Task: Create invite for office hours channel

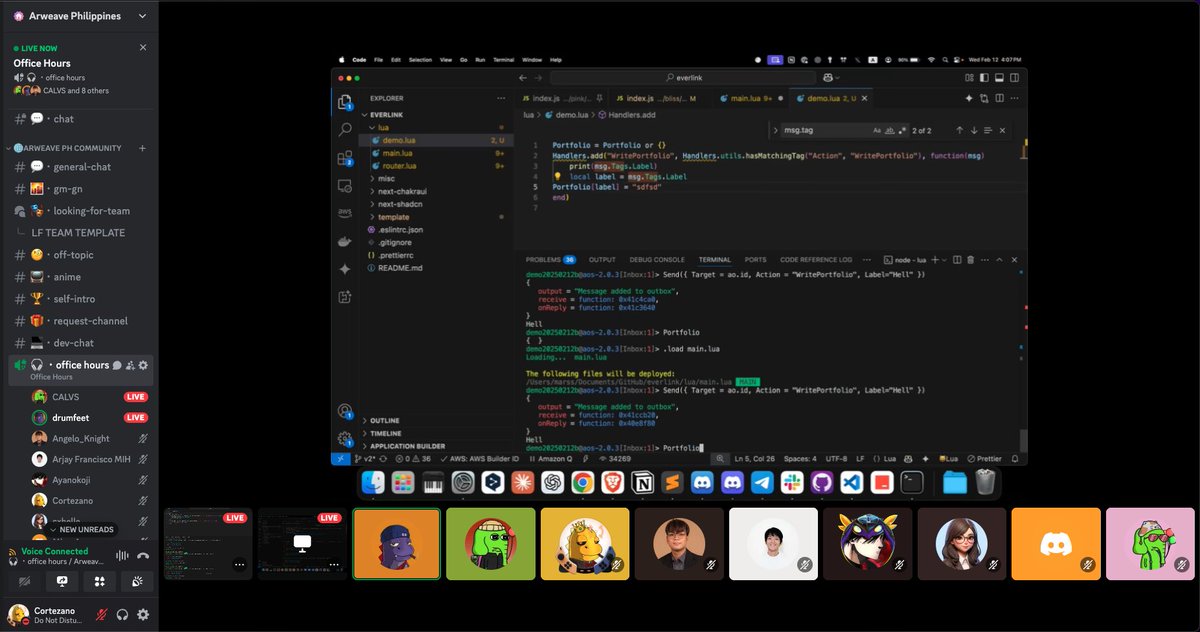Action: (x=130, y=365)
